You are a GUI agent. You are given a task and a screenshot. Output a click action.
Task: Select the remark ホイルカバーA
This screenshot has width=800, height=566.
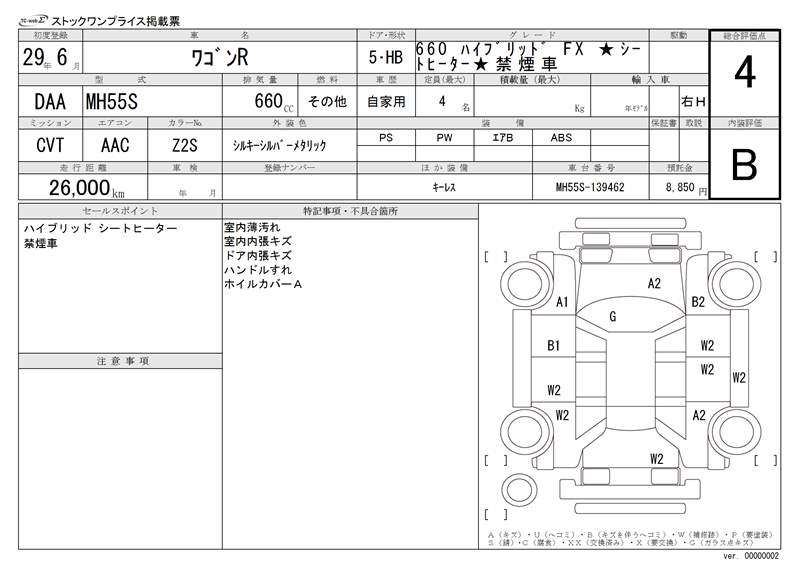[263, 284]
